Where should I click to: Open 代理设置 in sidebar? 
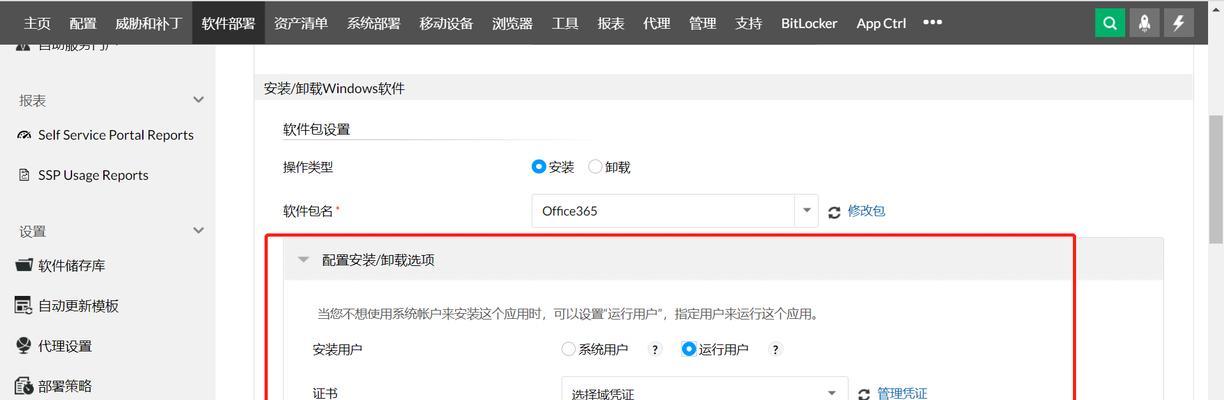click(65, 346)
